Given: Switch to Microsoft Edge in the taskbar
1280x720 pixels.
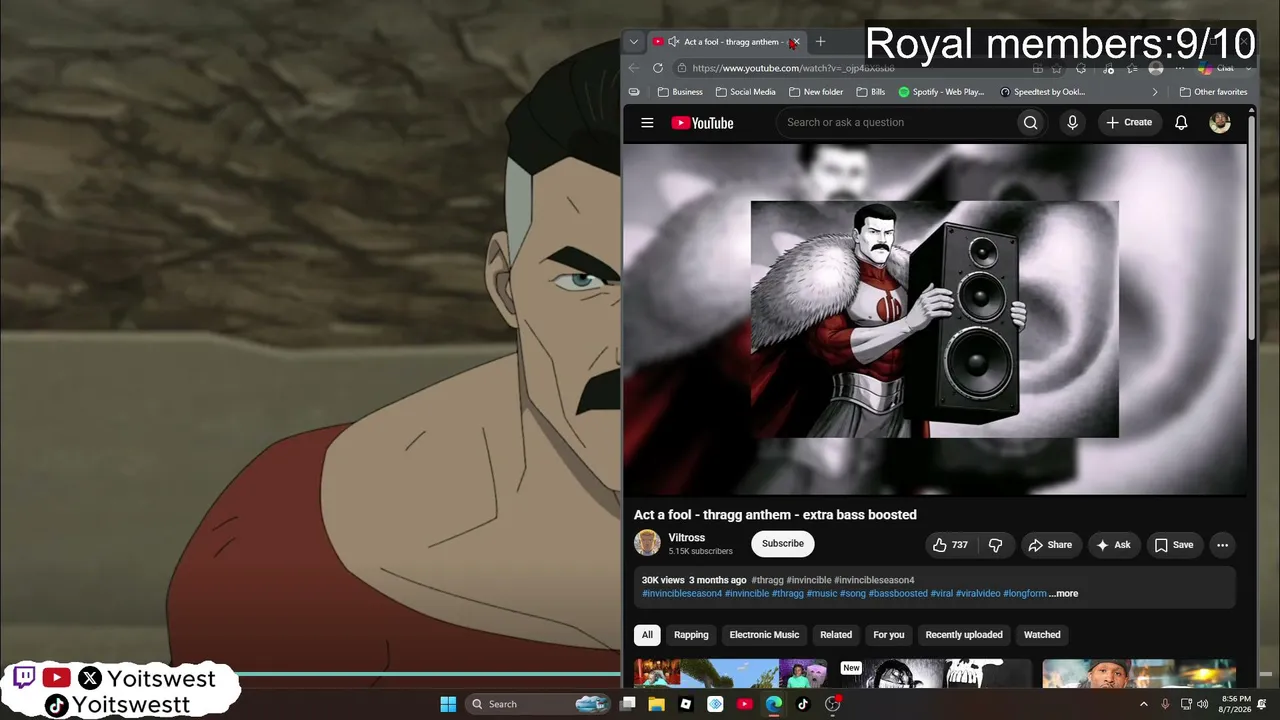Looking at the screenshot, I should pos(773,704).
